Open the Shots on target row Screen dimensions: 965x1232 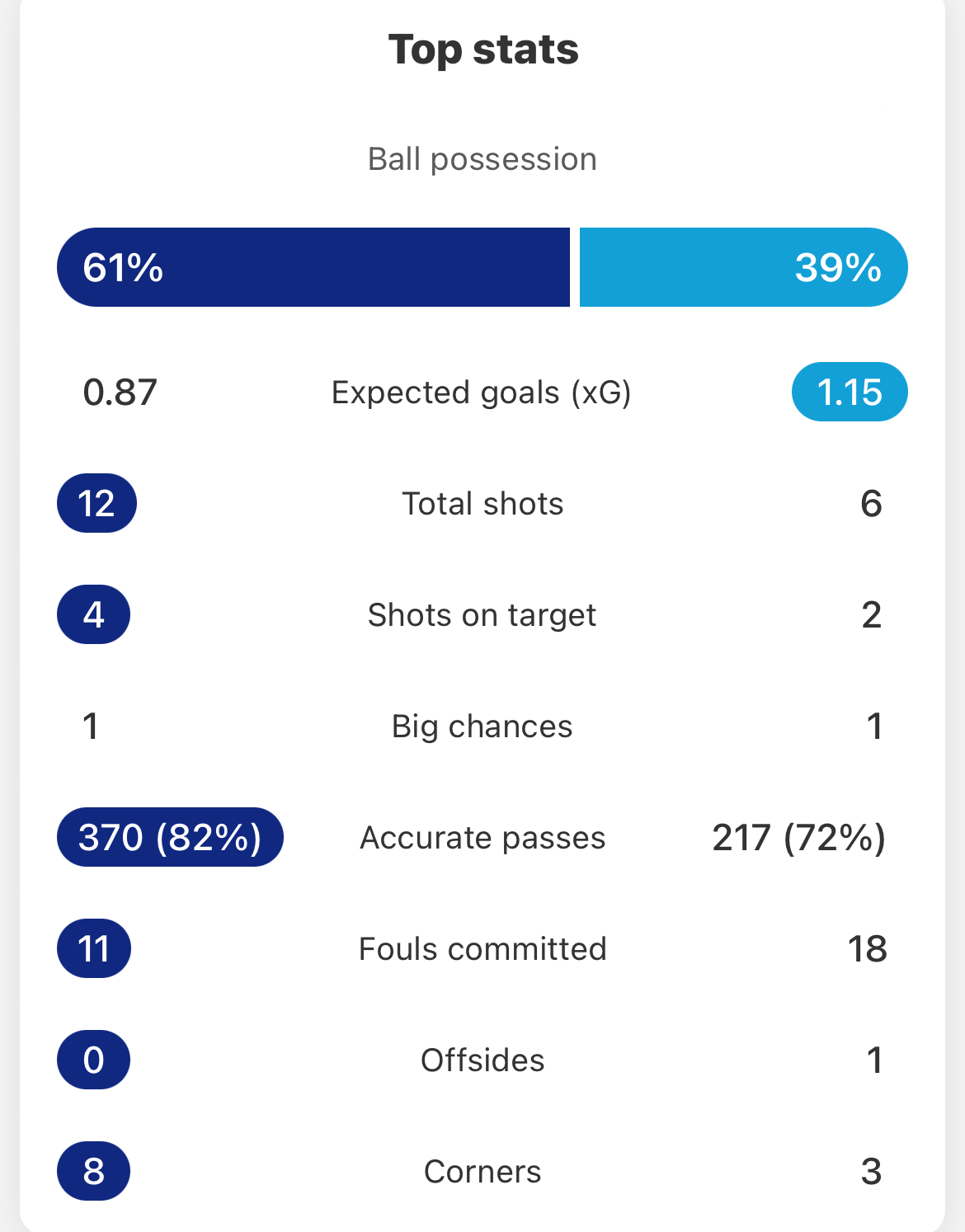pos(482,614)
